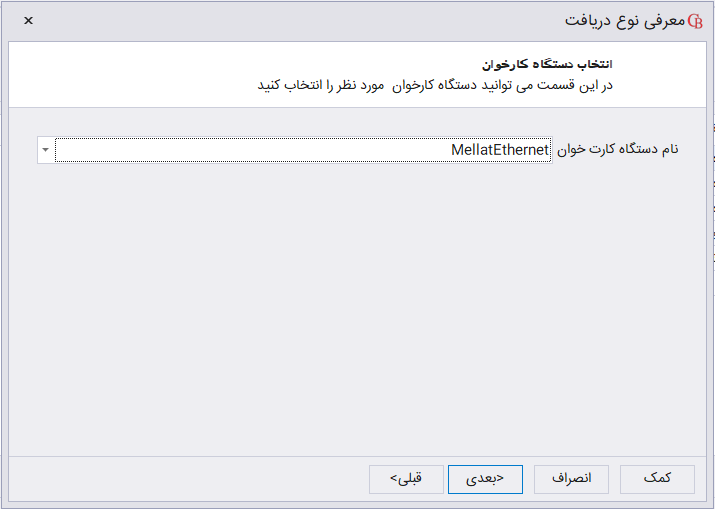
Task: Click the empty title bar area
Action: pos(300,21)
